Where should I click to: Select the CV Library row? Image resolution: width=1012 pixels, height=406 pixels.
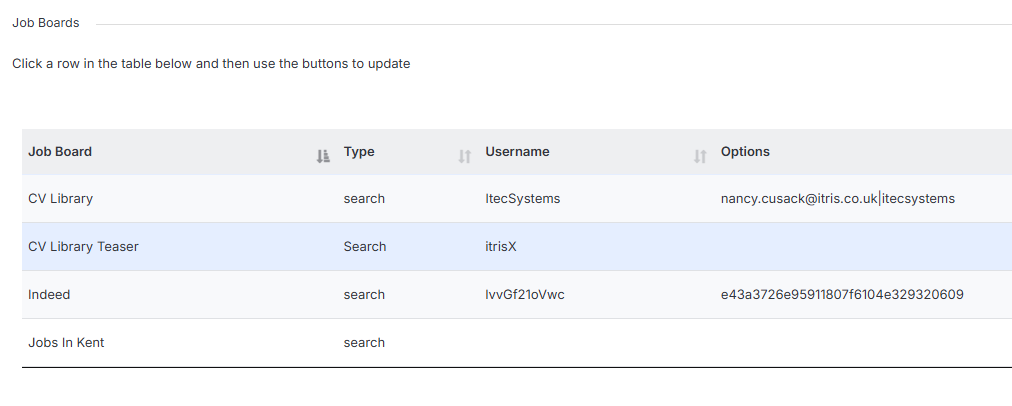[517, 199]
